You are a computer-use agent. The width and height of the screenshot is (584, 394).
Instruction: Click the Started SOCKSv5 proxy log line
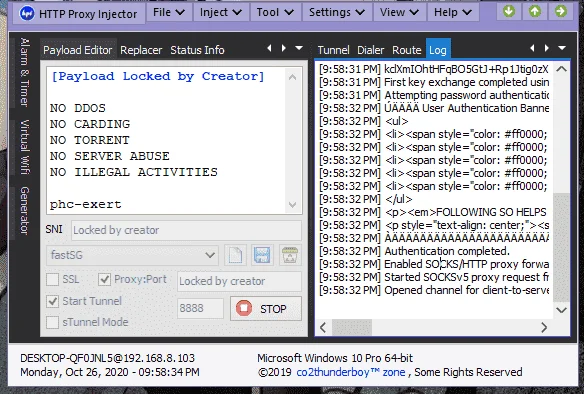point(434,277)
